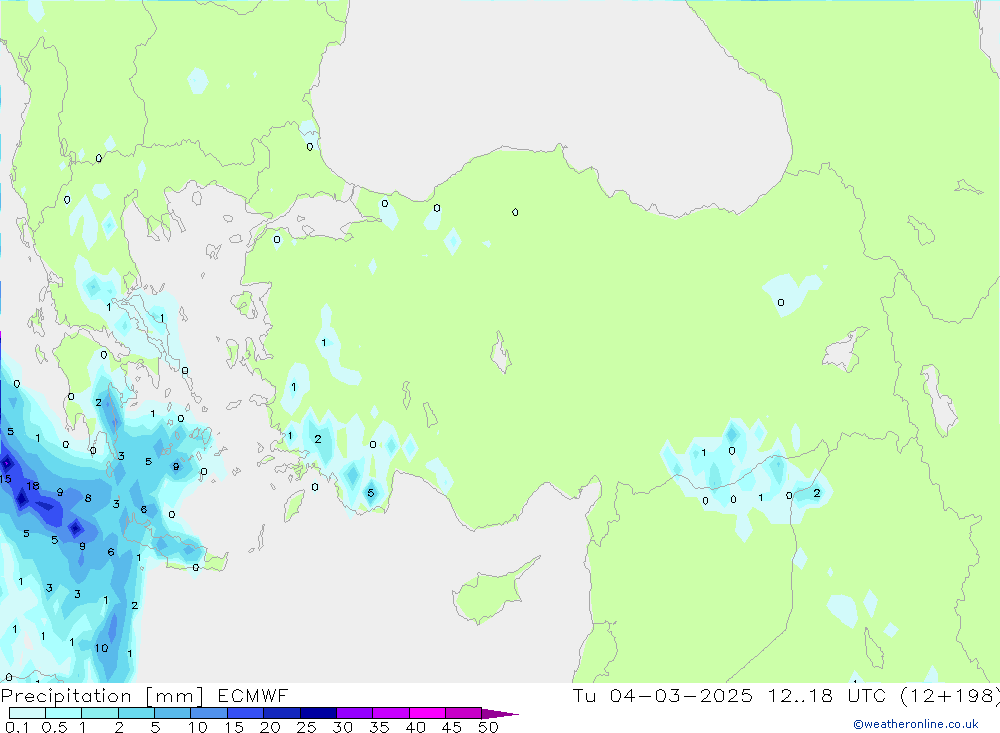This screenshot has width=1000, height=733.
Task: Click the 45–50 mm legend color swatch
Action: (x=464, y=713)
